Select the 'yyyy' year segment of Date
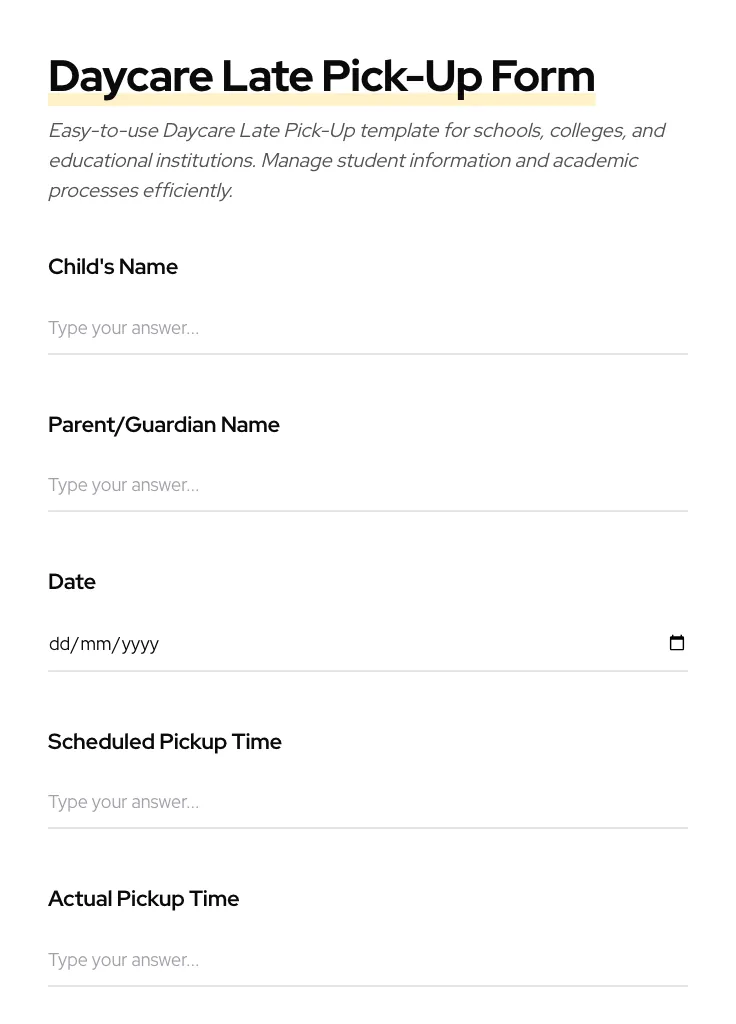The height and width of the screenshot is (1024, 736). [140, 644]
